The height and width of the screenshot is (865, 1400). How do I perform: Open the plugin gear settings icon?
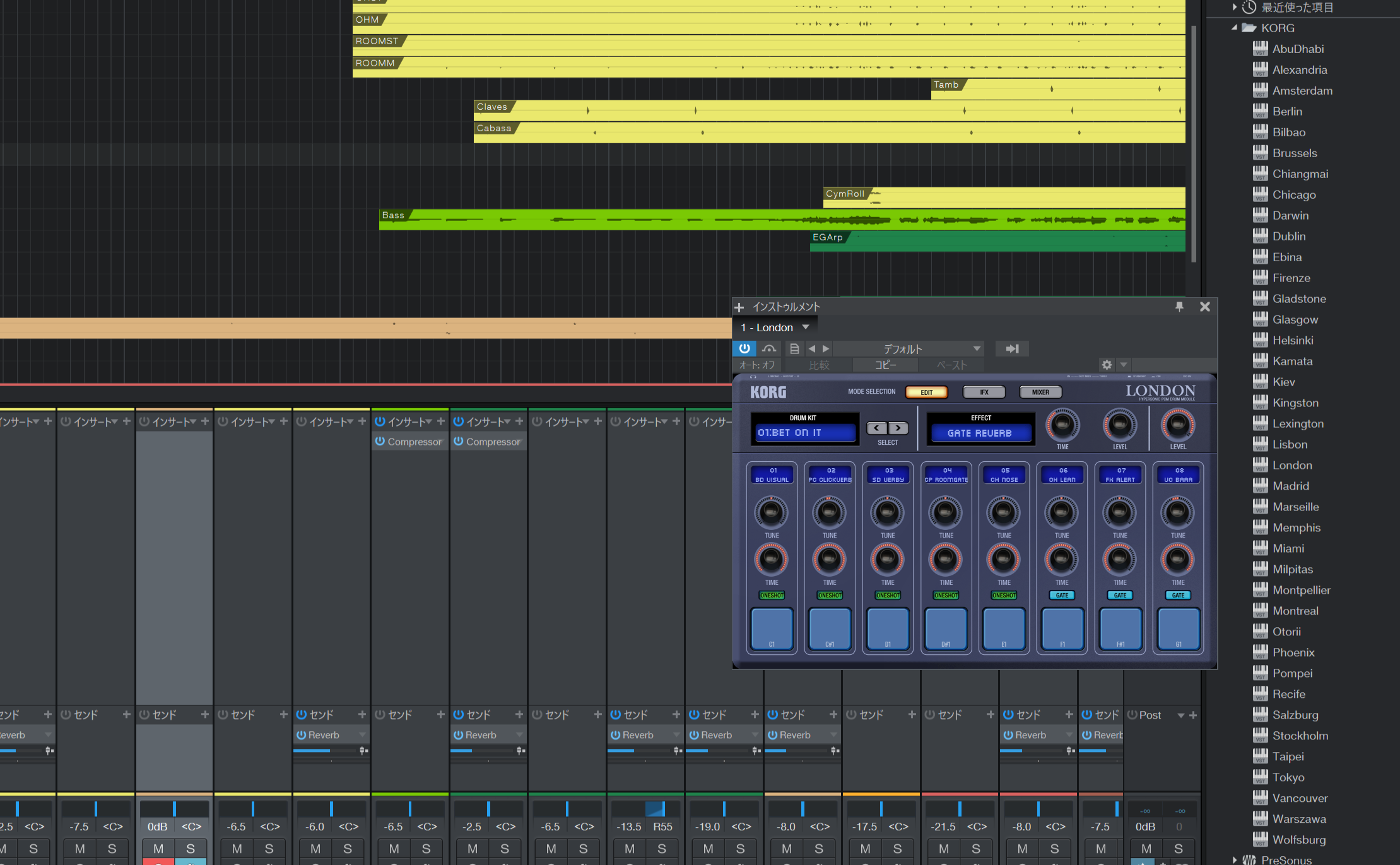(1107, 365)
